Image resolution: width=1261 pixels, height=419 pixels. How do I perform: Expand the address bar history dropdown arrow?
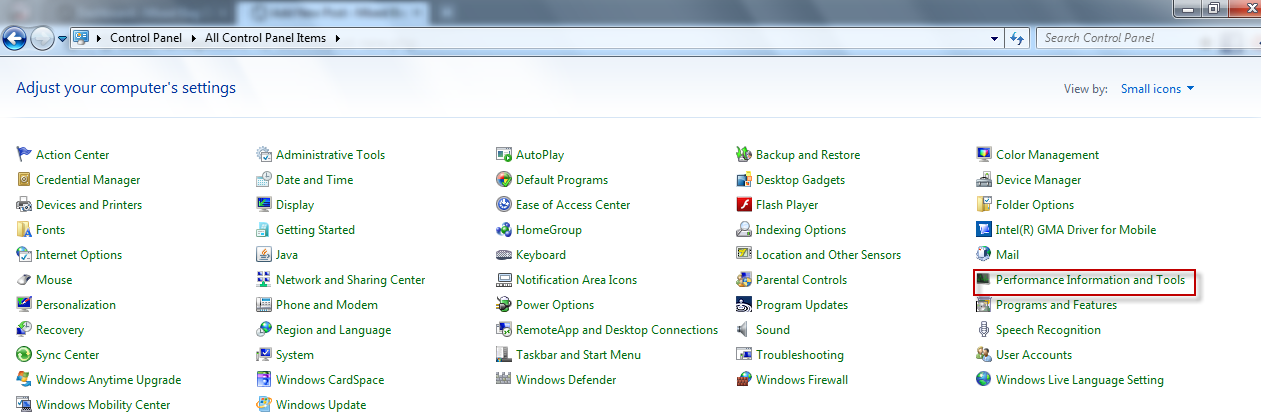[x=994, y=38]
